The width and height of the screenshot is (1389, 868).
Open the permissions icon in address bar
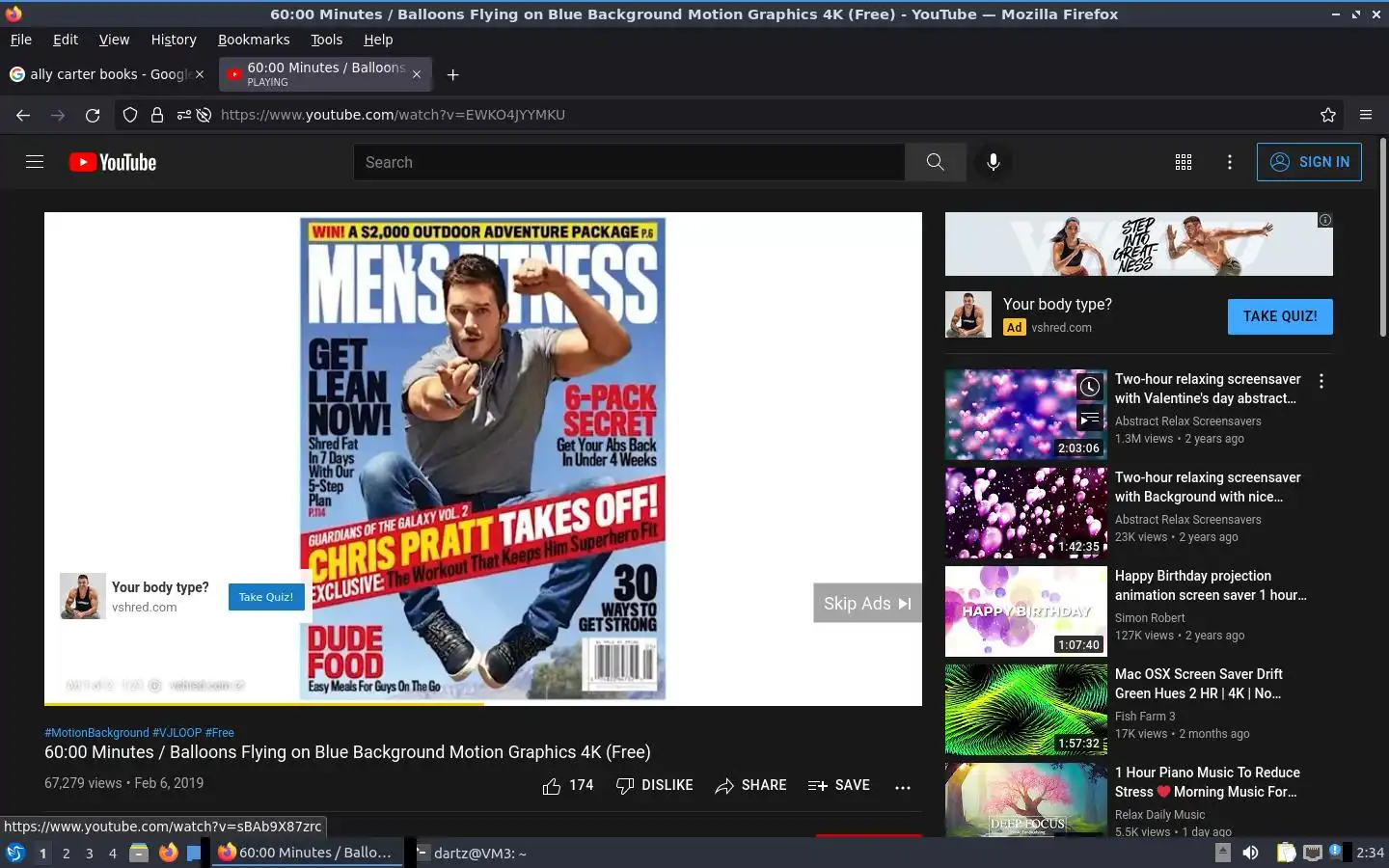point(183,115)
